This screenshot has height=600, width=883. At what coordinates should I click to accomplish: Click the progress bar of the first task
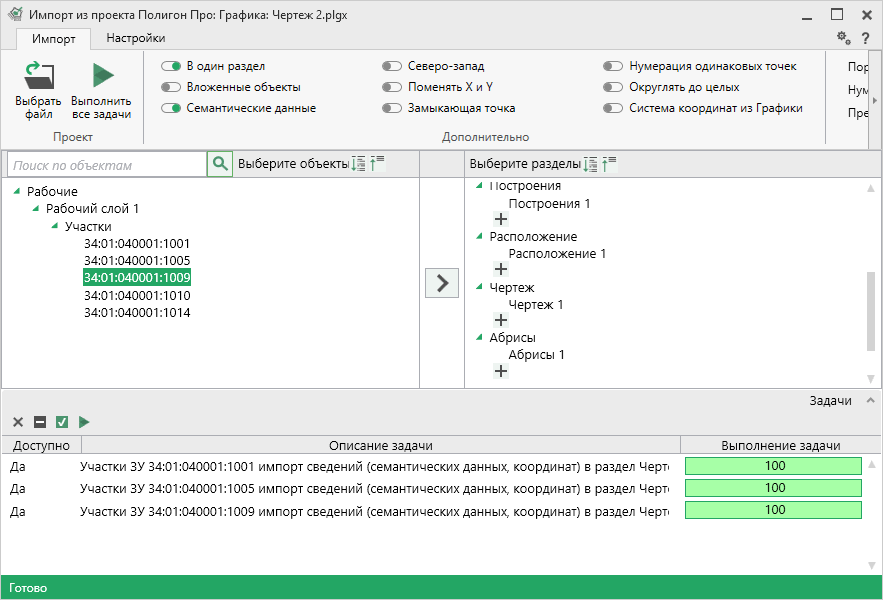tap(773, 466)
